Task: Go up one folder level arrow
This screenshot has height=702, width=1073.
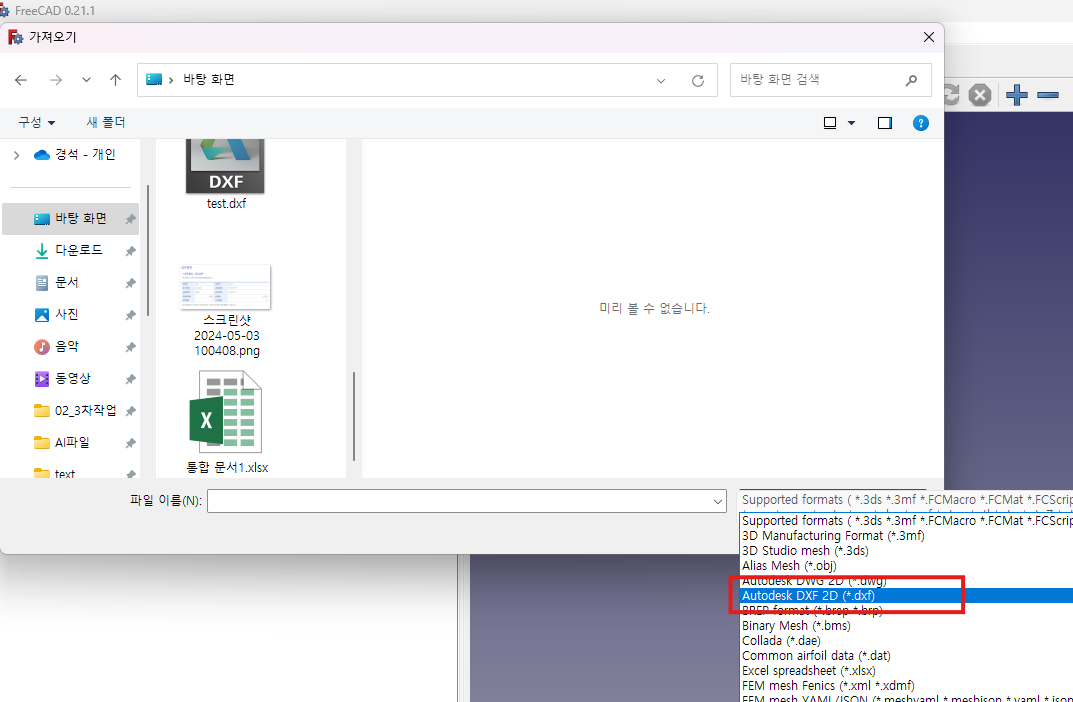Action: (116, 80)
